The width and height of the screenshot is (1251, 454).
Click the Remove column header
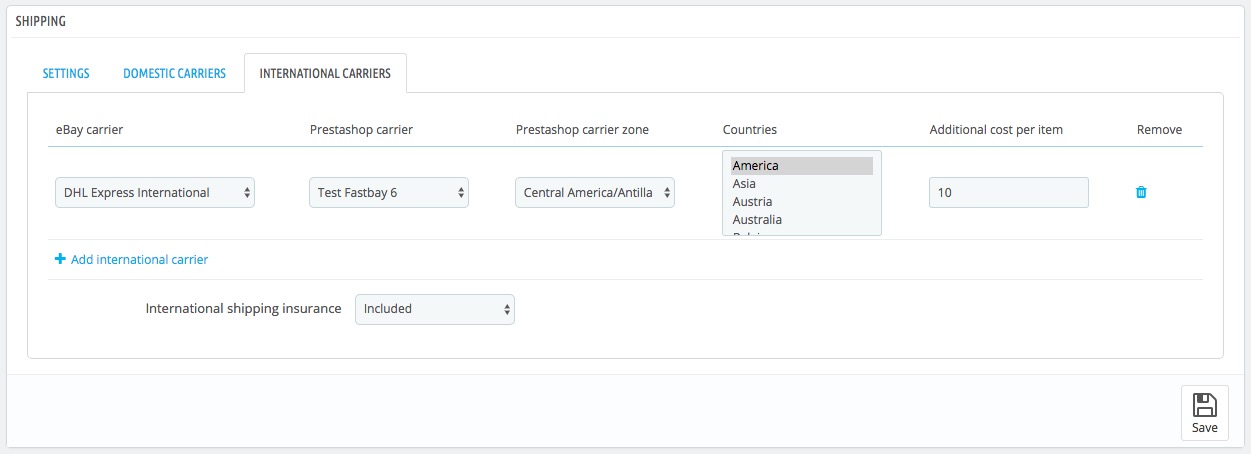[x=1159, y=130]
